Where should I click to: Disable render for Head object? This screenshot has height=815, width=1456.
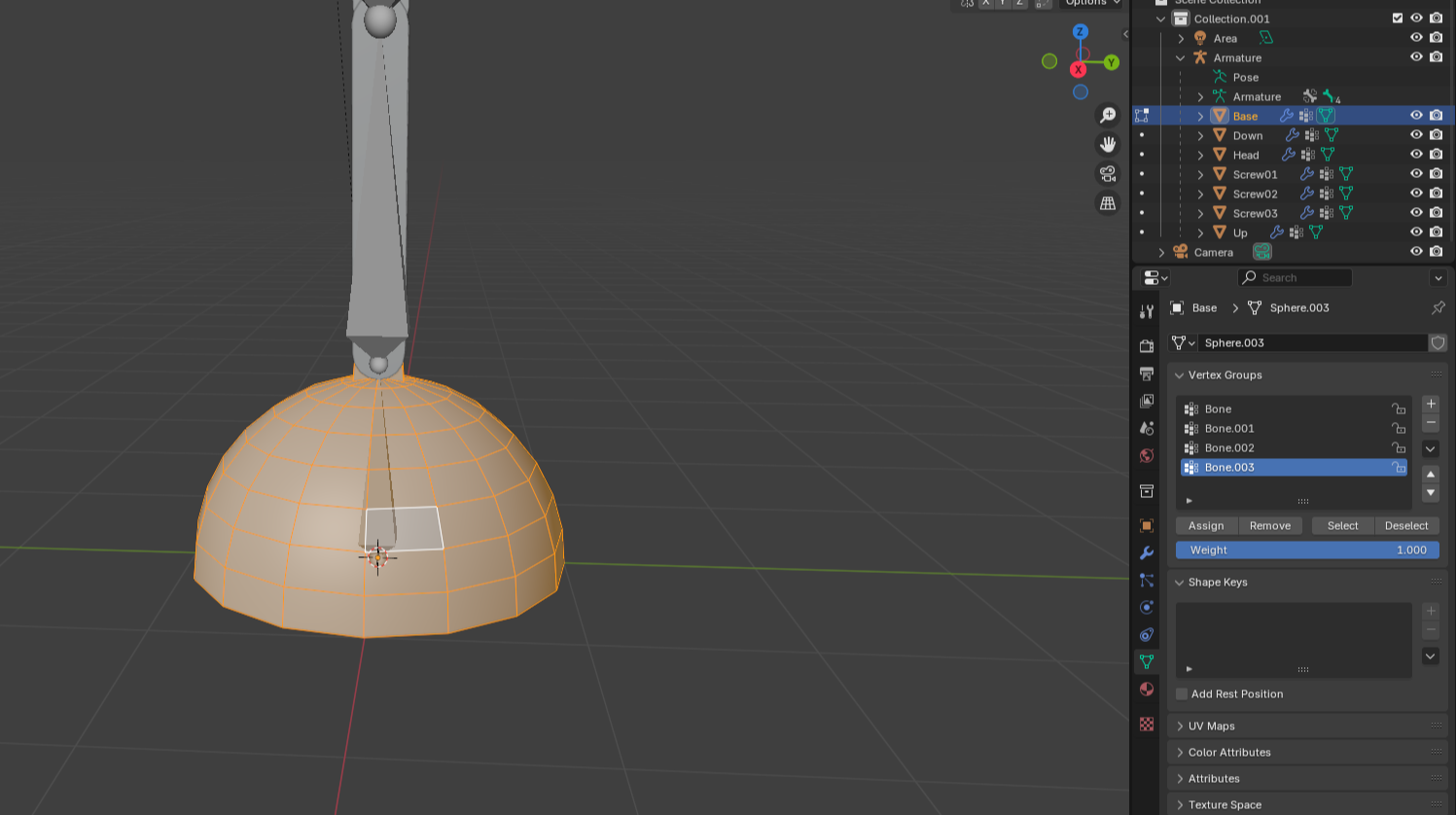1436,155
